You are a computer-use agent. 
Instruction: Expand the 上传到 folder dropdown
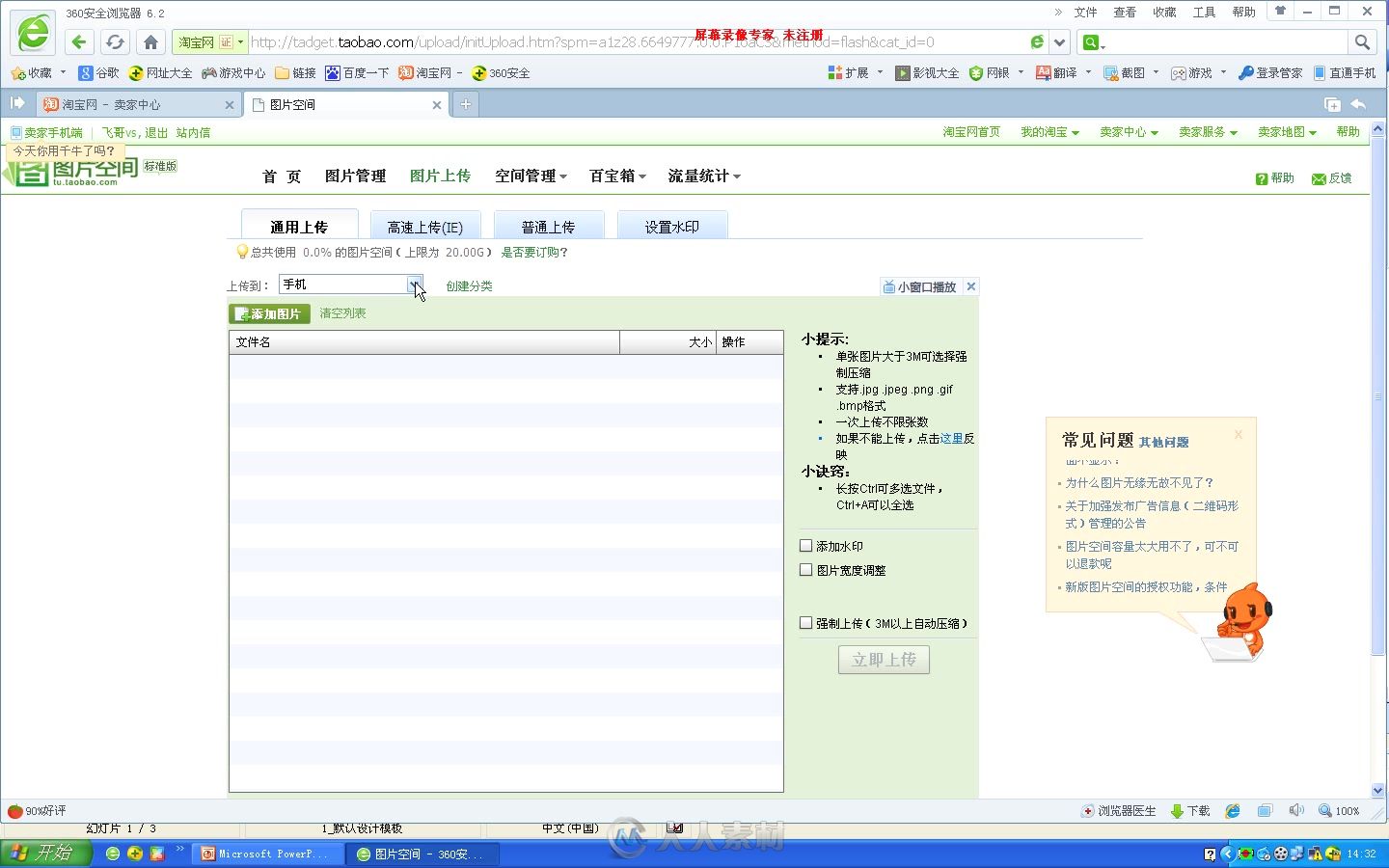414,285
